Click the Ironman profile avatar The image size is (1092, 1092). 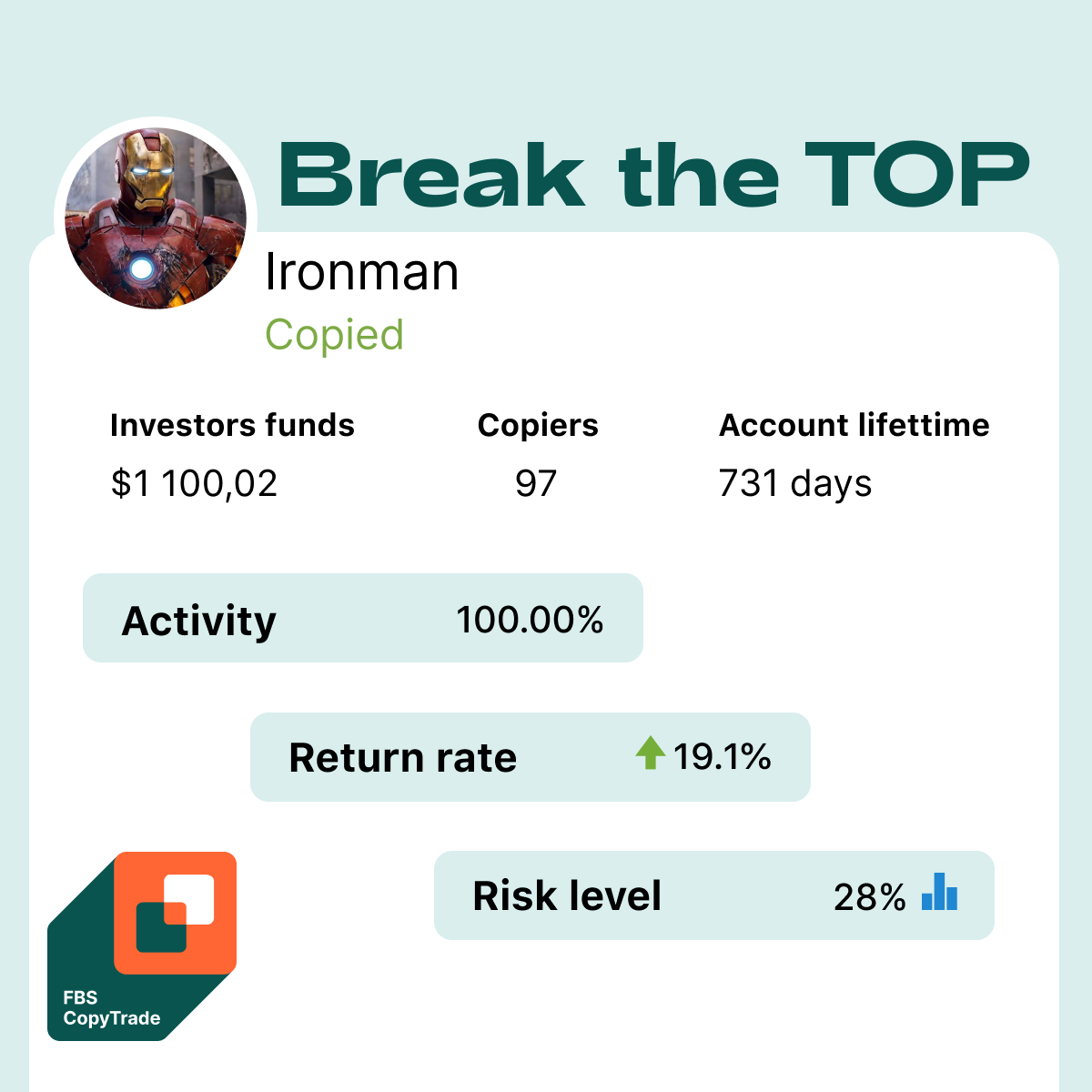(156, 218)
